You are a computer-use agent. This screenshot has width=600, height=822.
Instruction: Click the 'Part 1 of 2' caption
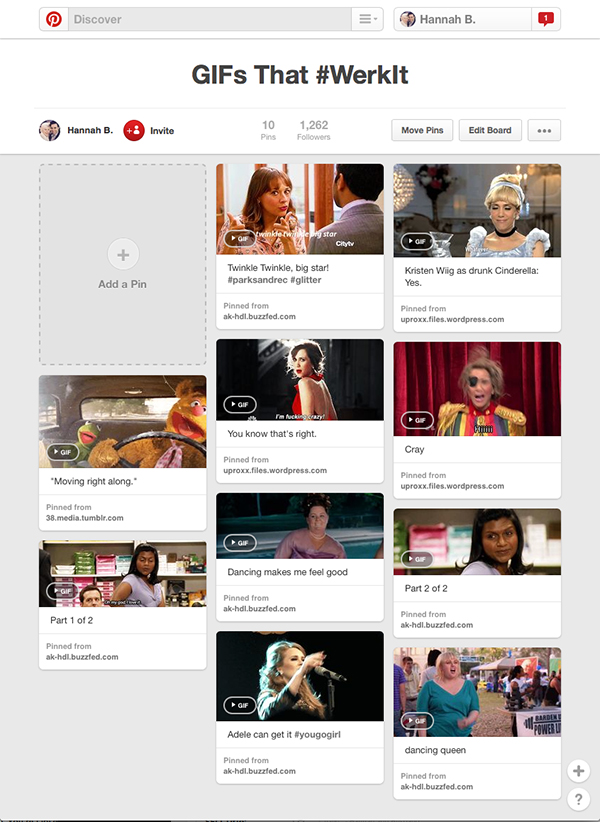[x=71, y=620]
